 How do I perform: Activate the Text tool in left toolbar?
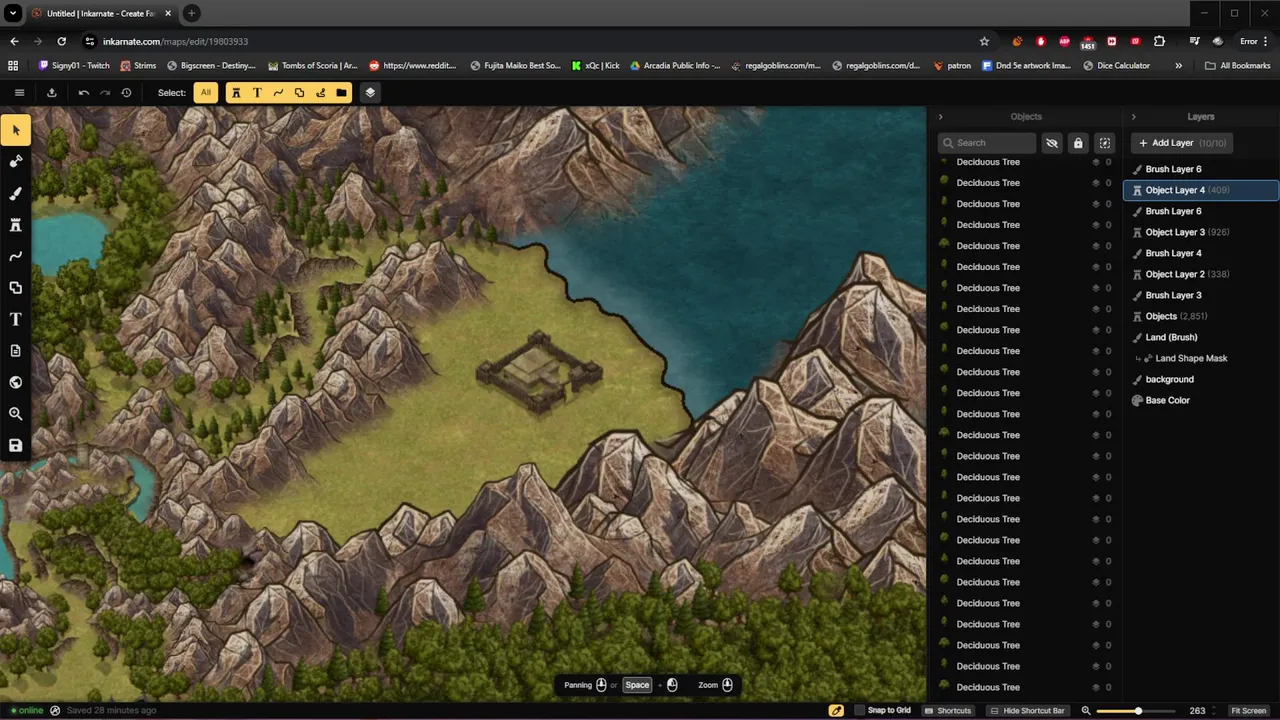(x=15, y=319)
